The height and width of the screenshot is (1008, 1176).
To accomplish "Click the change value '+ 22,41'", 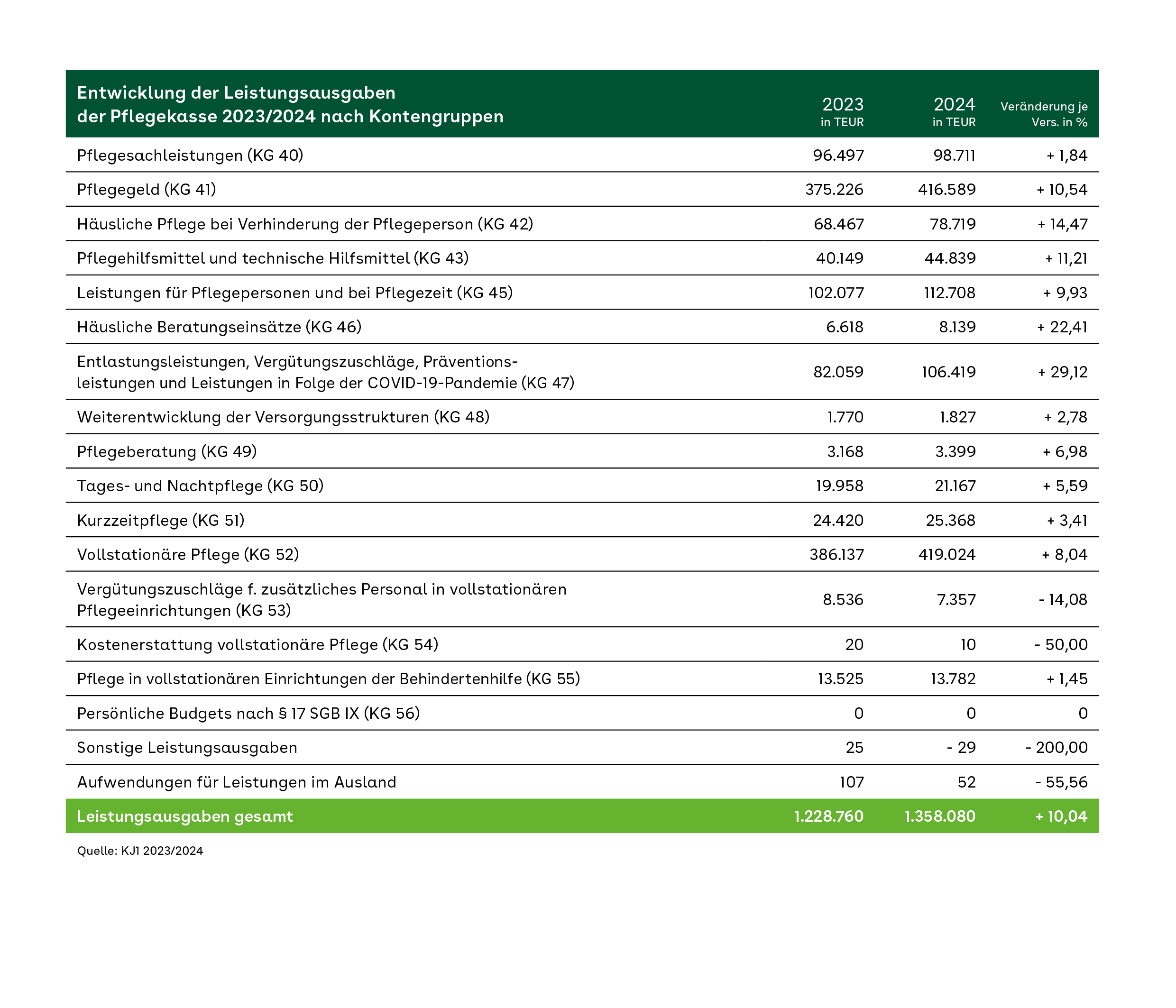I will tap(1062, 327).
